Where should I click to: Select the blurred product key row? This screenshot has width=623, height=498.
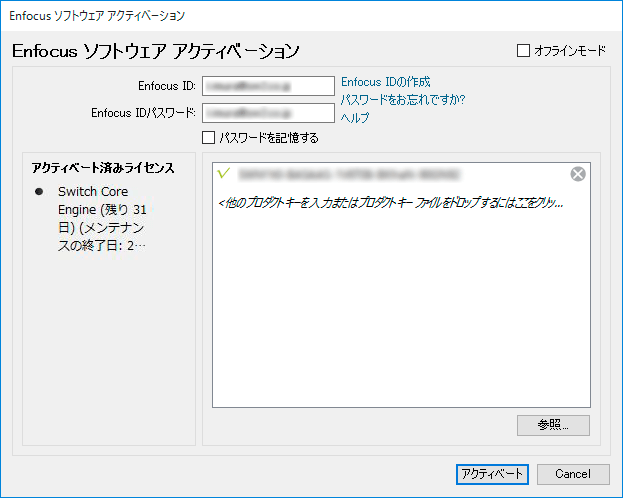point(401,174)
